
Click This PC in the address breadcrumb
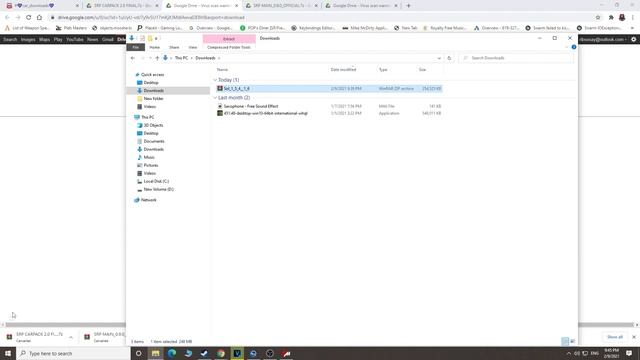181,58
